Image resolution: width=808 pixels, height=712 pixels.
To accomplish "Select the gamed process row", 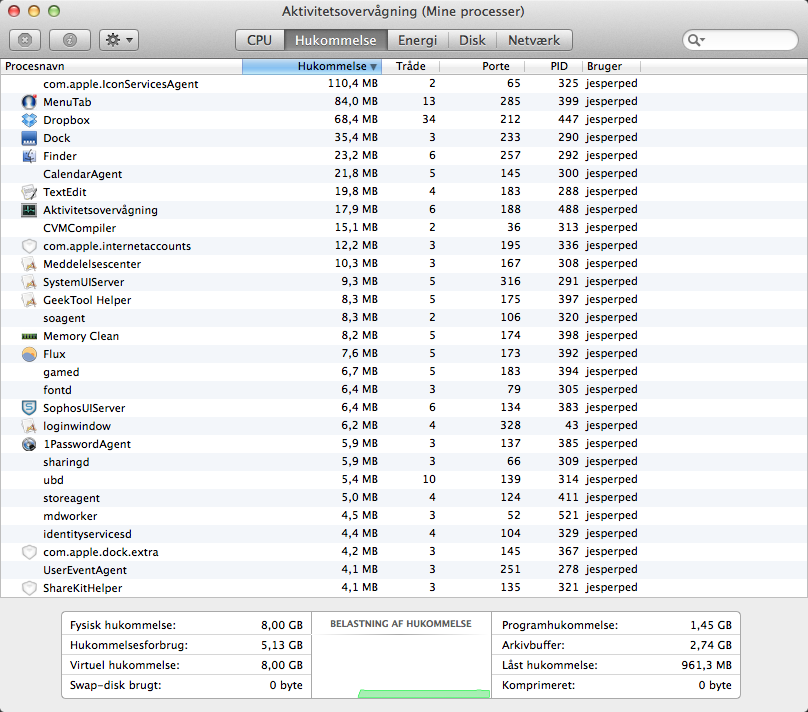I will (404, 372).
